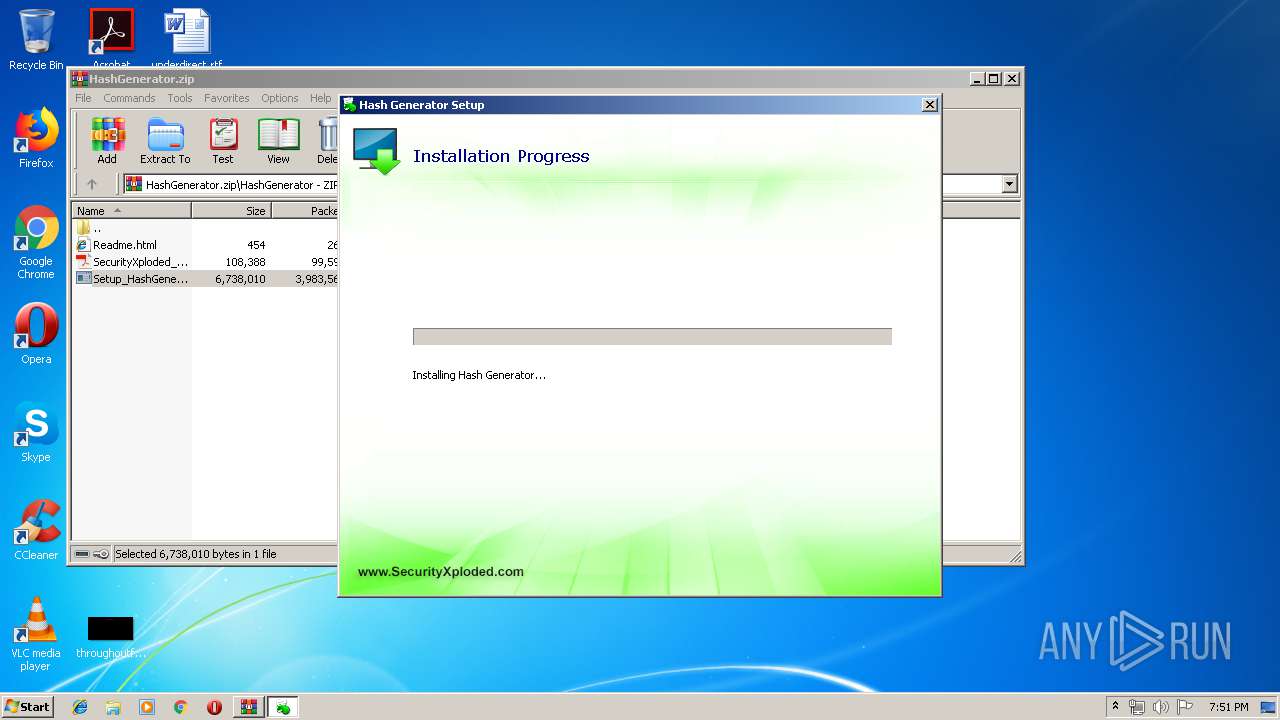Open the Help menu in WinRAR
Image resolution: width=1280 pixels, height=720 pixels.
[x=320, y=98]
